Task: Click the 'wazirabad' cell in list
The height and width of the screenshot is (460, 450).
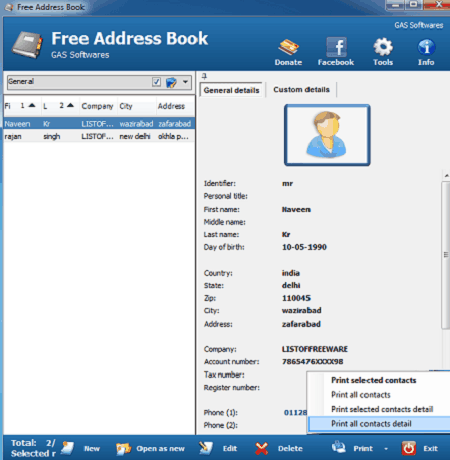Action: pyautogui.click(x=136, y=124)
